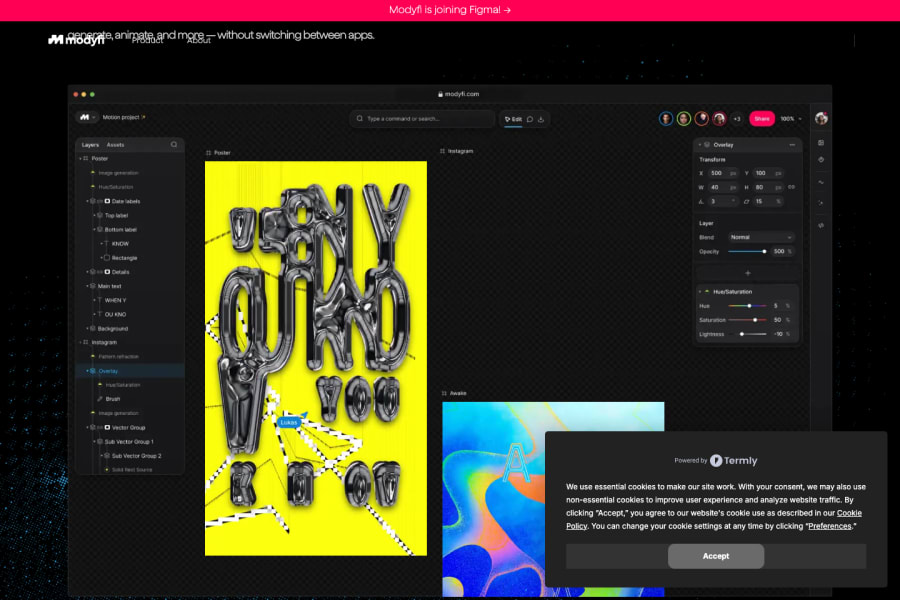900x600 pixels.
Task: Open the Blend mode dropdown set to Normal
Action: [761, 237]
